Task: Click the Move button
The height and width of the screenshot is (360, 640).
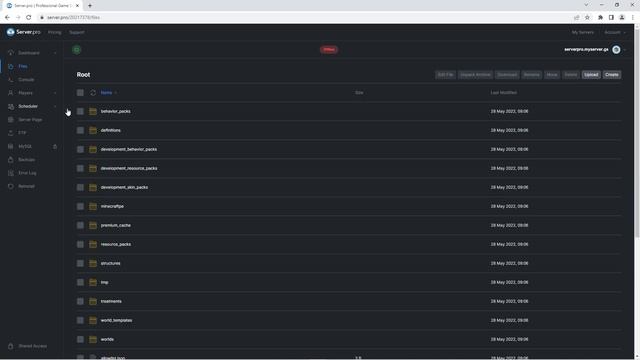Action: [552, 75]
